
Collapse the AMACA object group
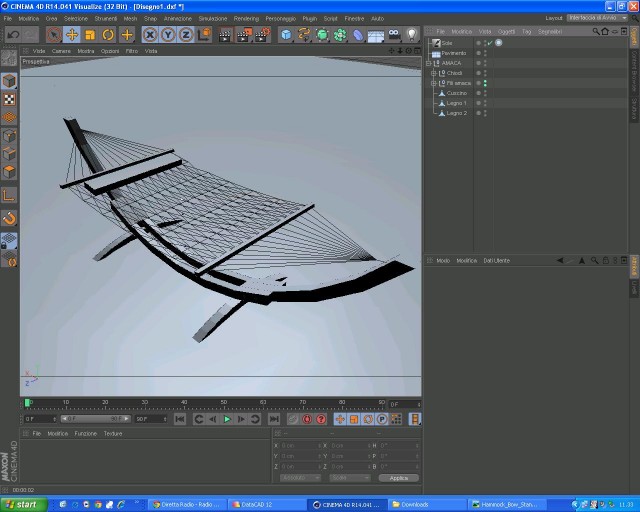click(x=429, y=63)
